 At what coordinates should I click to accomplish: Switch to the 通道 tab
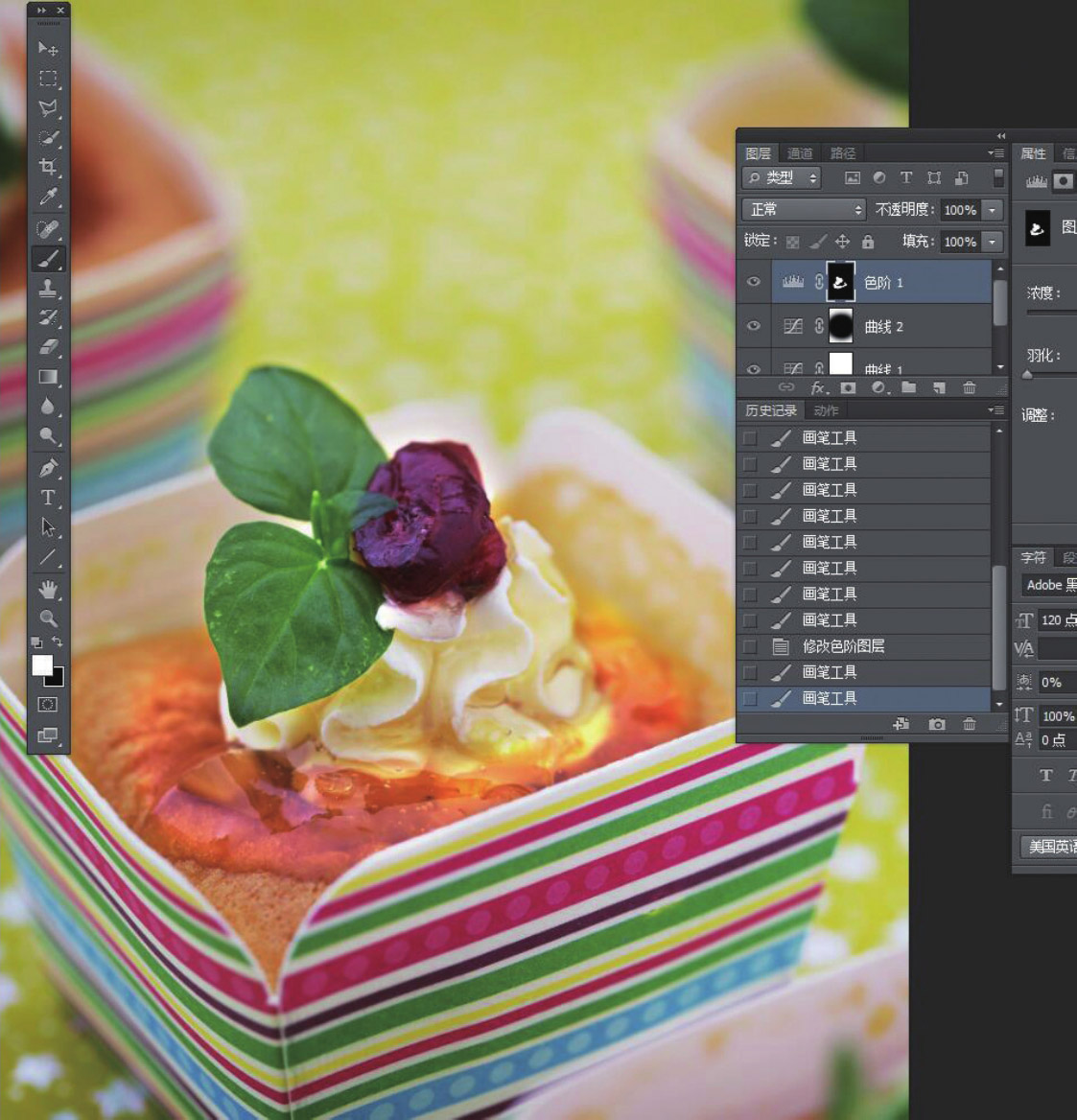pyautogui.click(x=800, y=153)
